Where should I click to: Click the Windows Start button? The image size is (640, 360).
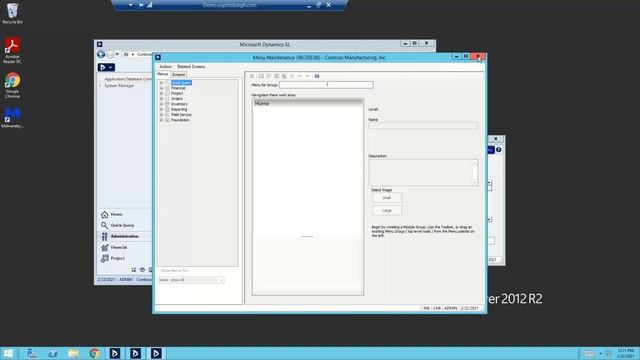(x=8, y=353)
